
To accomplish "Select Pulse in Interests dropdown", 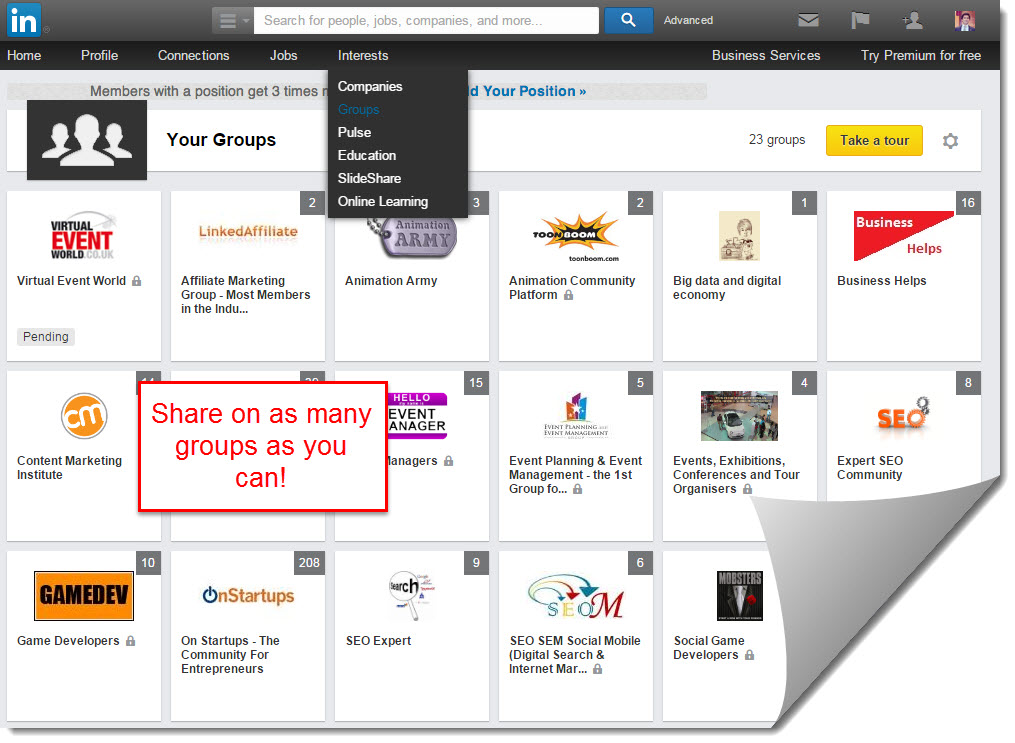I will (x=354, y=132).
